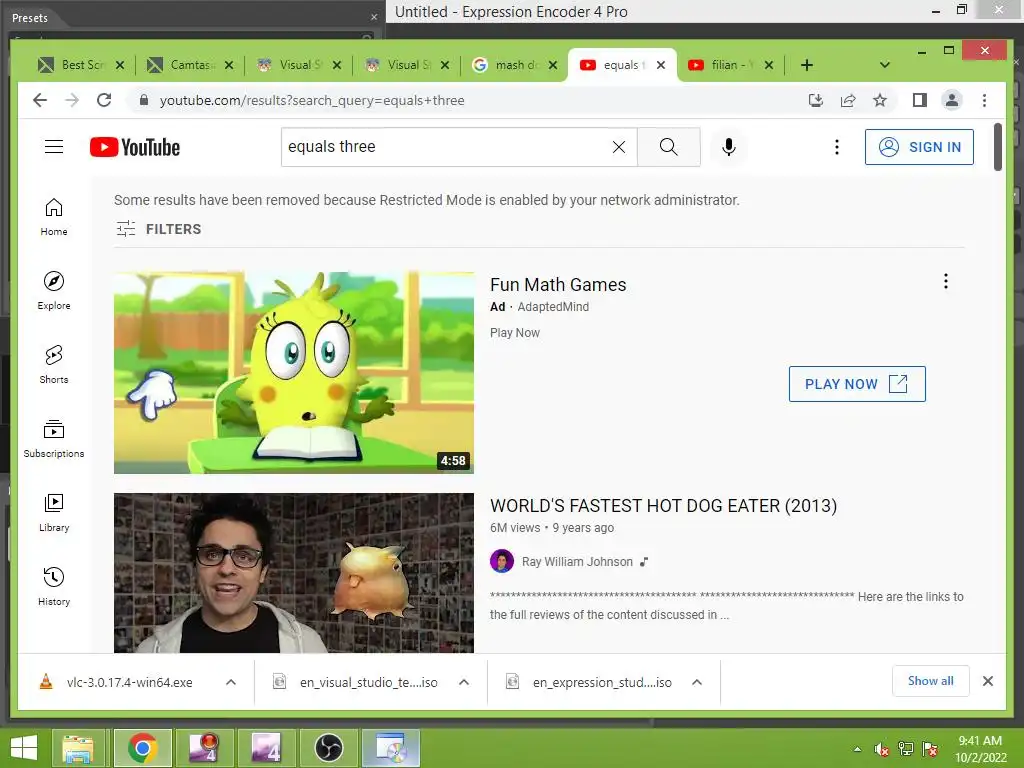
Task: Open FILTERS for search results
Action: (159, 229)
